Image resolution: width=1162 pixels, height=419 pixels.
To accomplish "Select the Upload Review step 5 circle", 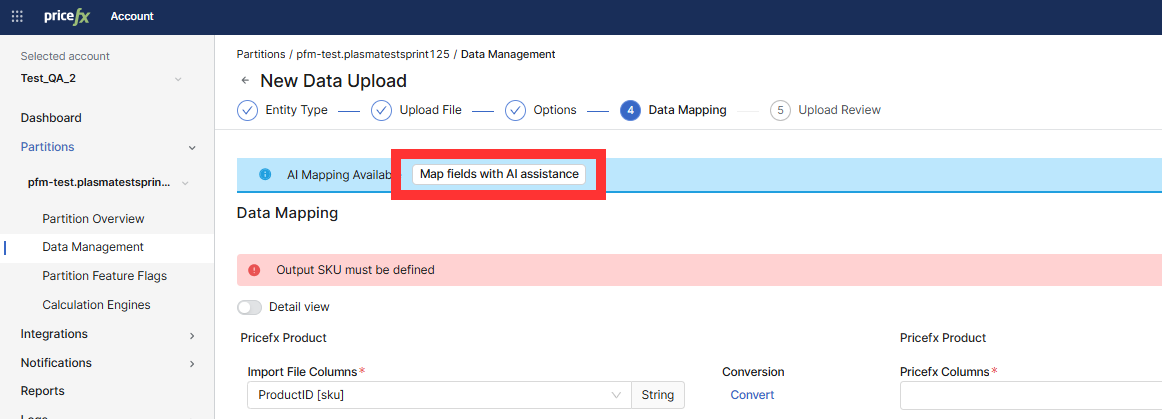I will click(x=780, y=110).
